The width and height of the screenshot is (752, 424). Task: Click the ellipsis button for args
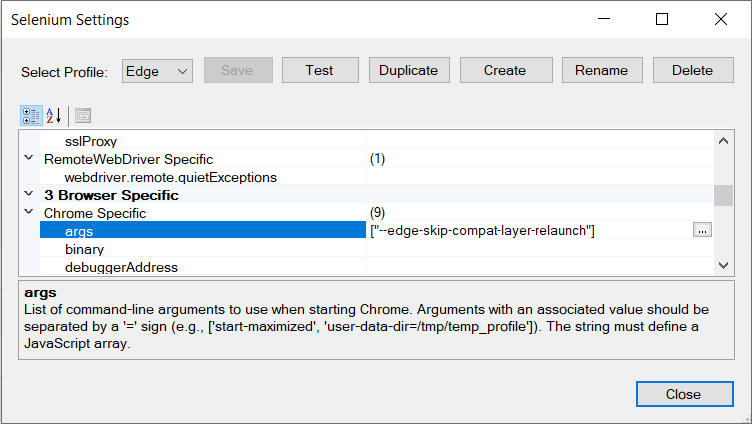pos(702,231)
